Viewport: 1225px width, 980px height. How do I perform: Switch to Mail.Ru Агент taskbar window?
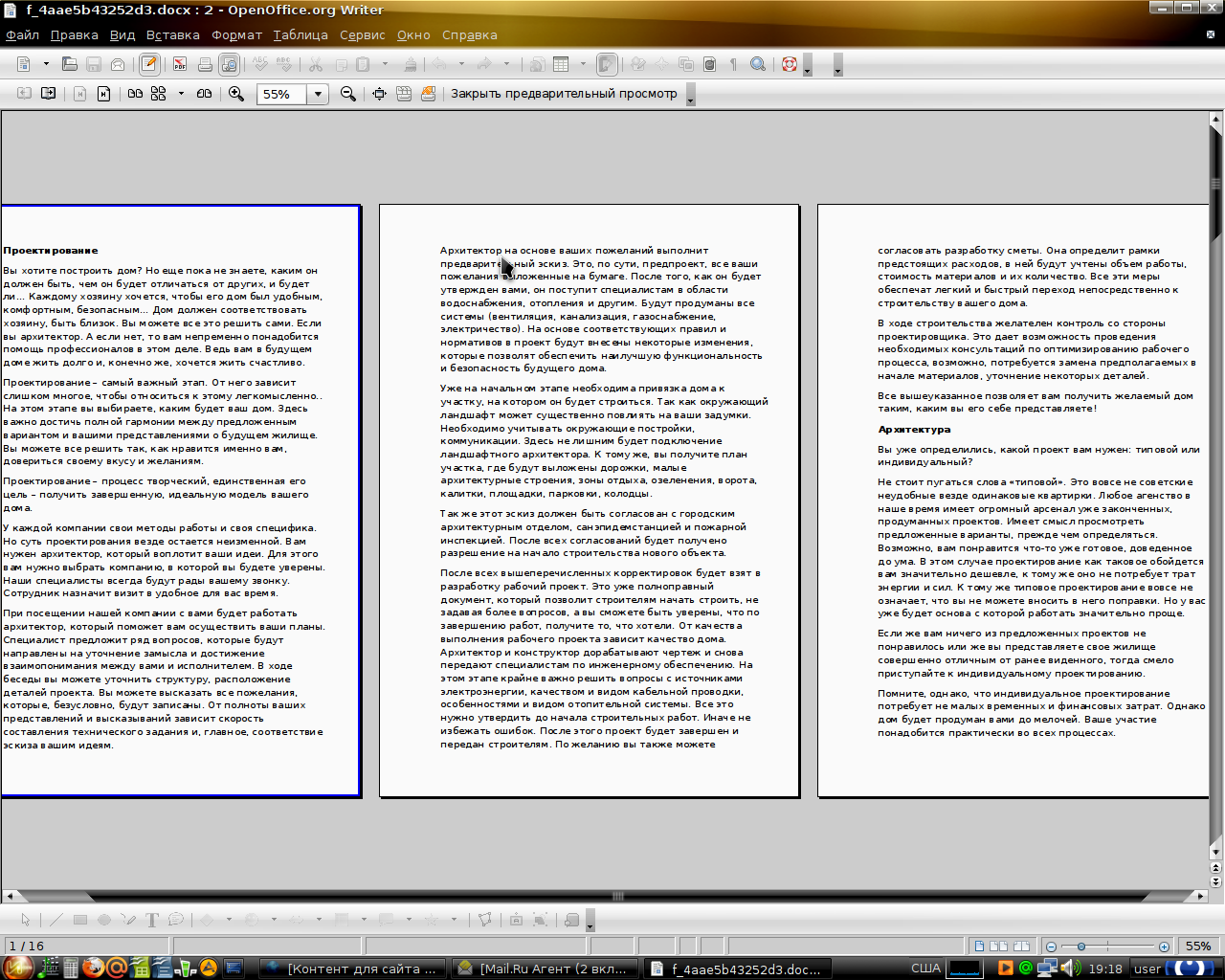(x=543, y=969)
